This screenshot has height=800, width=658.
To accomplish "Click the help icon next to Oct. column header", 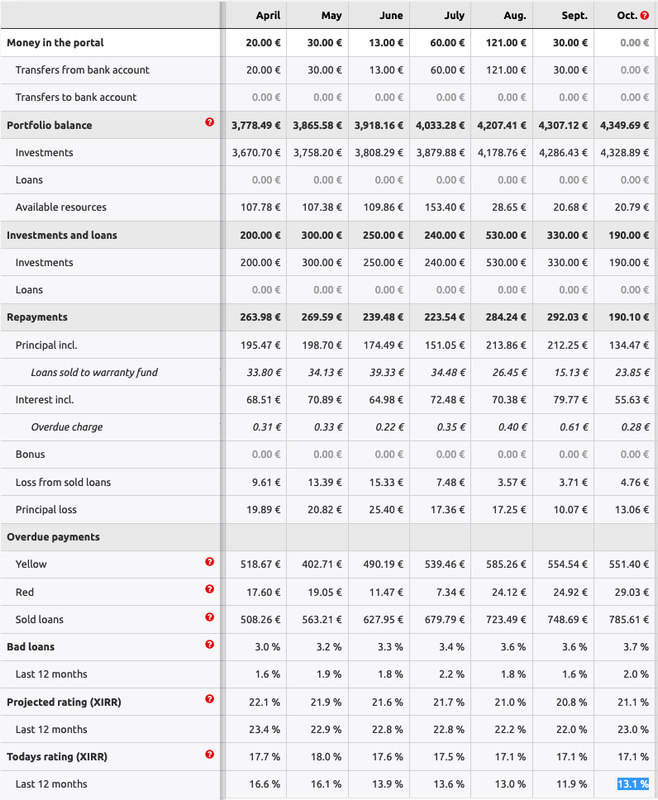I will point(645,15).
